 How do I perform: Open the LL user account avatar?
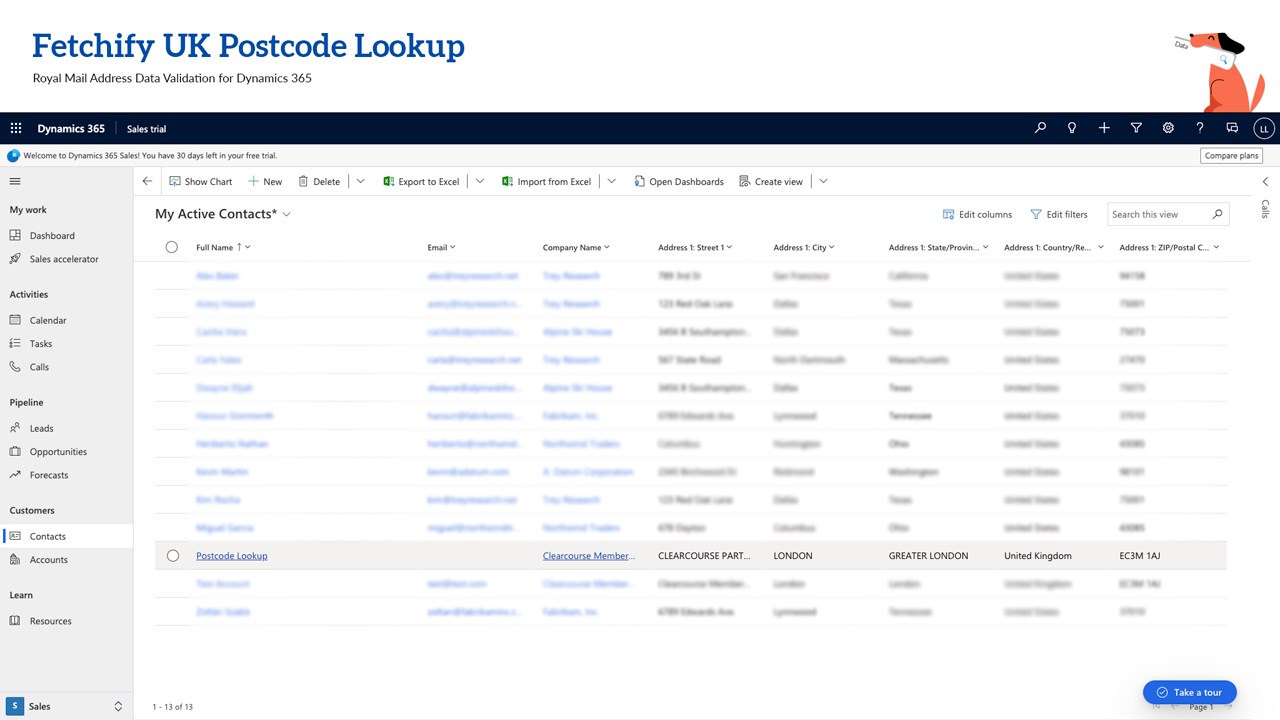pos(1264,128)
